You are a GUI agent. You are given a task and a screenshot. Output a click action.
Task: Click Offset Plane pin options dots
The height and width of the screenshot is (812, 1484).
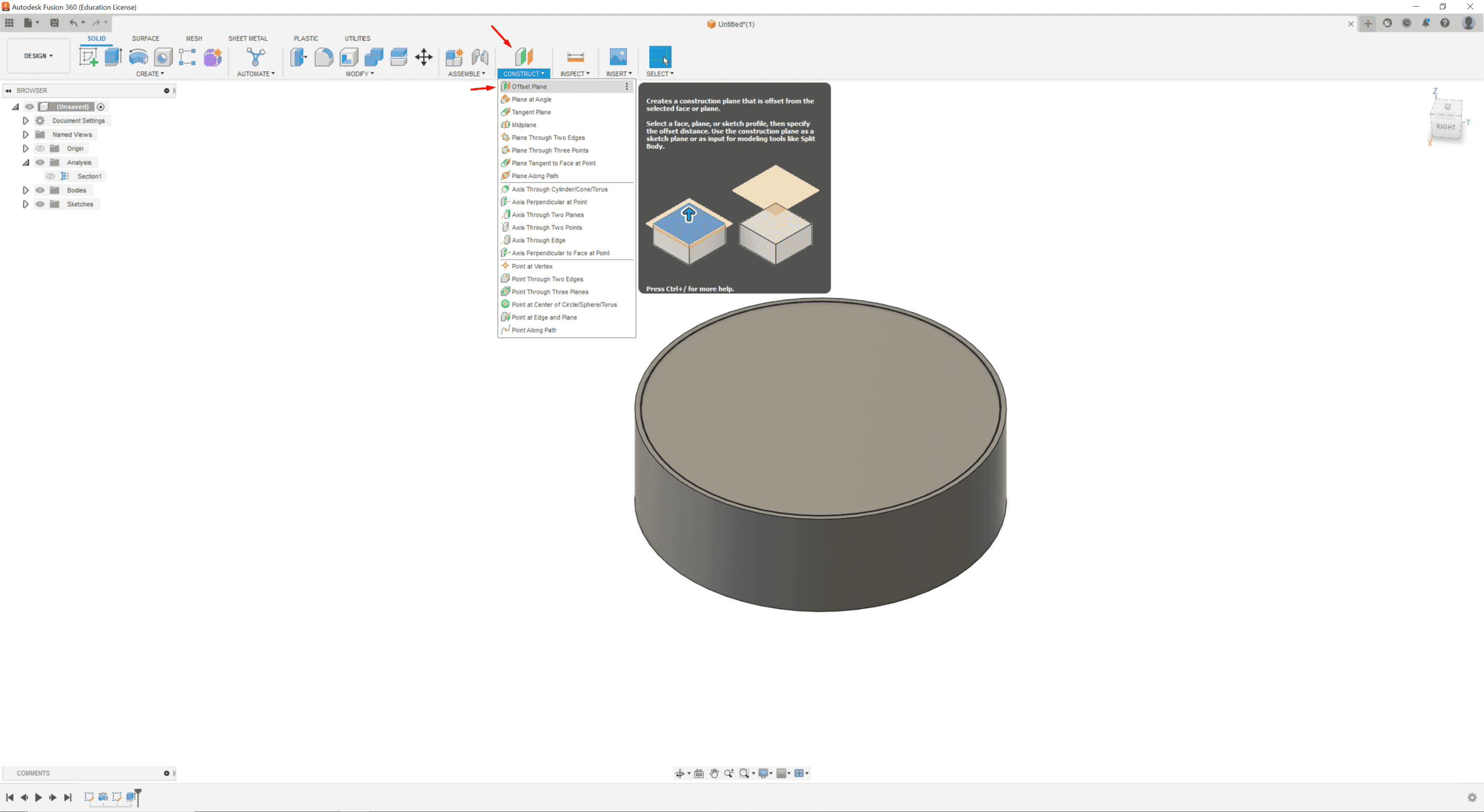coord(627,87)
